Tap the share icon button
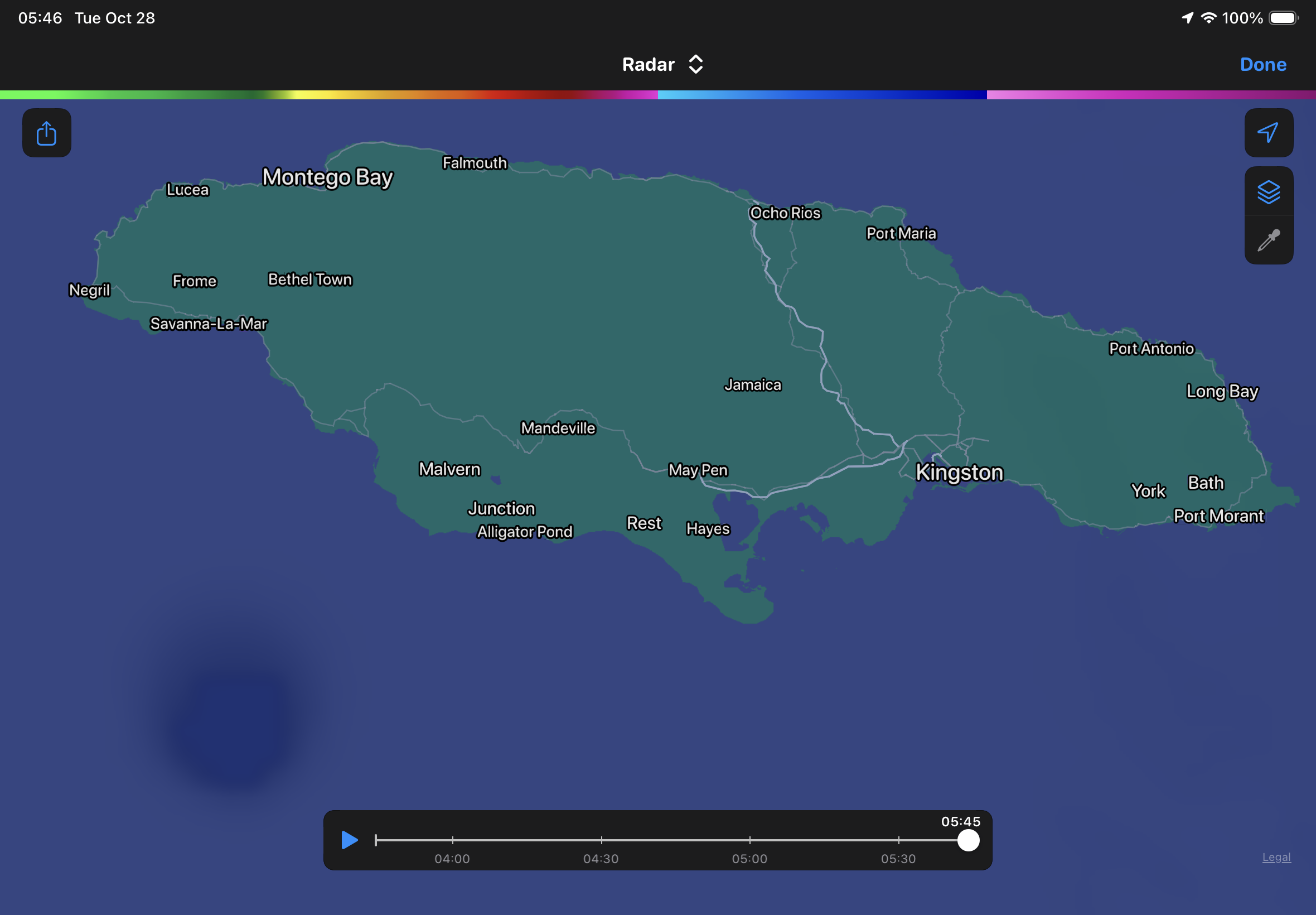The height and width of the screenshot is (915, 1316). coord(46,133)
